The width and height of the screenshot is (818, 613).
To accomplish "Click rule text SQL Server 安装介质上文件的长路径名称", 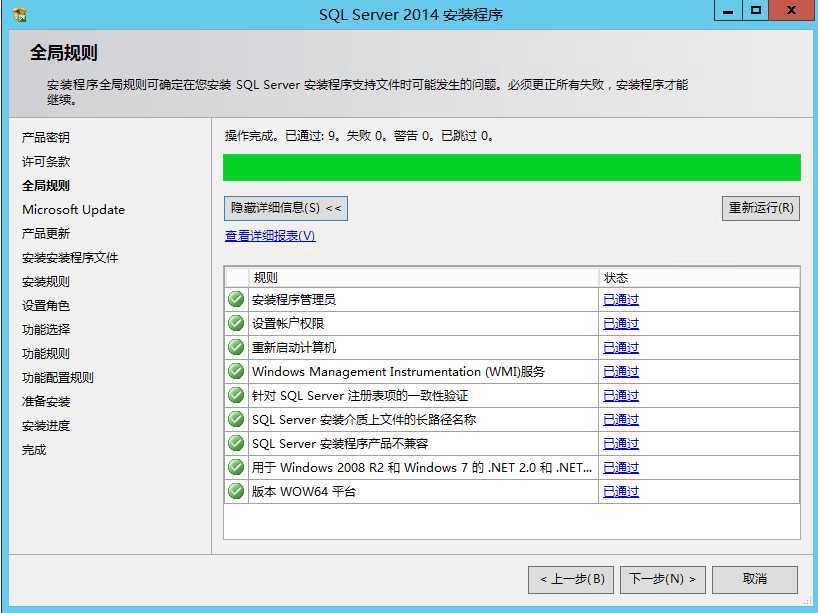I will (x=364, y=420).
